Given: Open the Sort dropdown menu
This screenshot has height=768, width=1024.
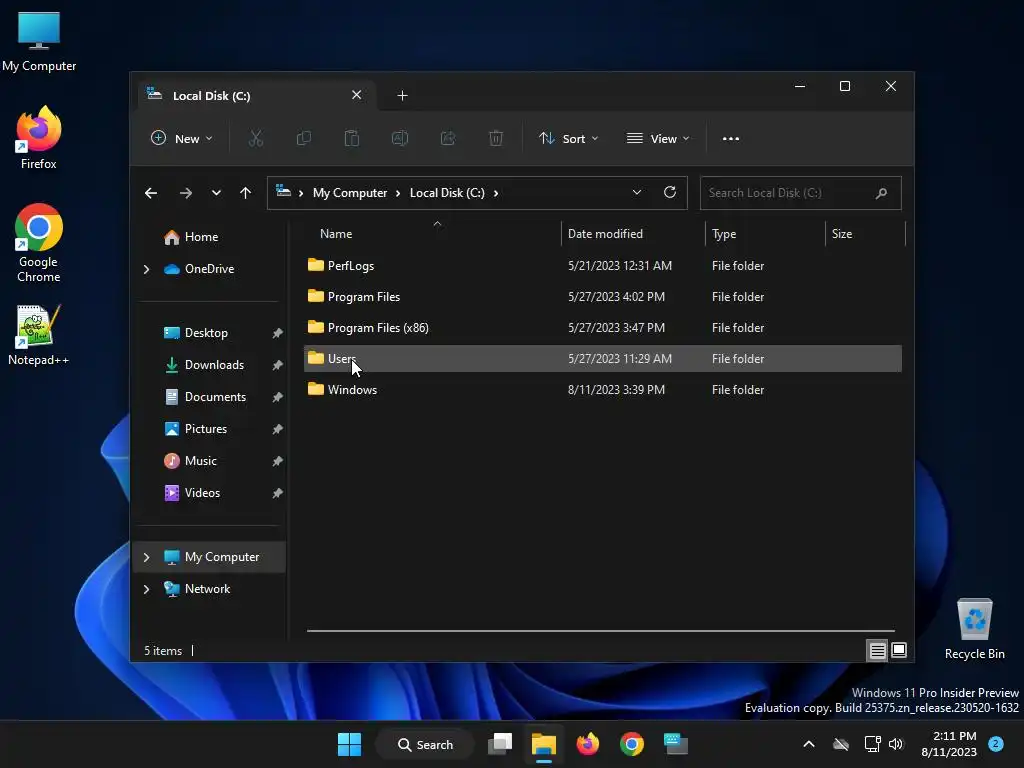Looking at the screenshot, I should [568, 138].
